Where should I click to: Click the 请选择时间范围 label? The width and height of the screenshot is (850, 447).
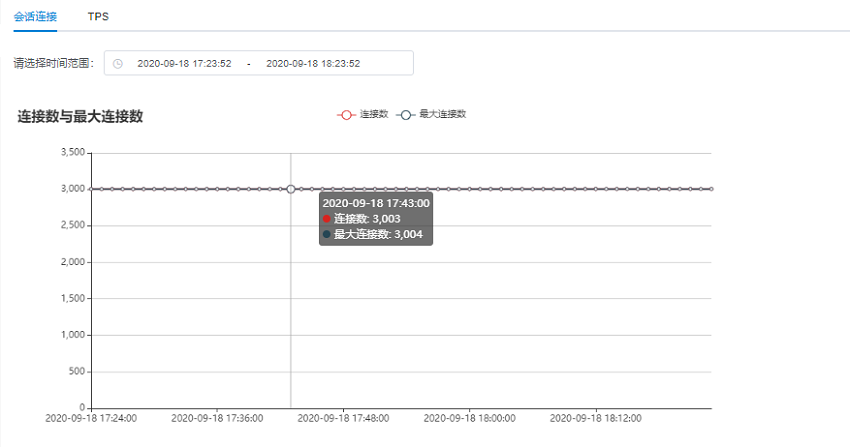coord(54,63)
